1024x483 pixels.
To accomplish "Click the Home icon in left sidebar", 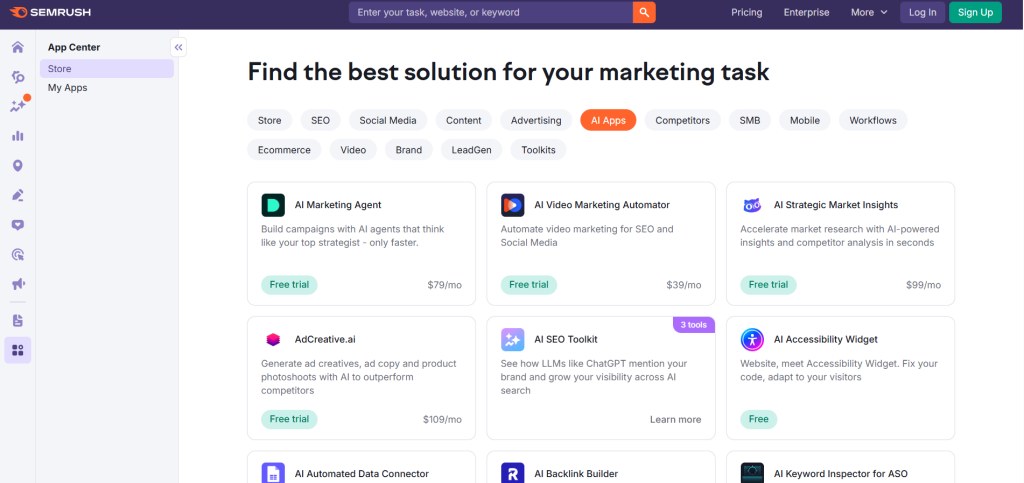I will pyautogui.click(x=17, y=47).
